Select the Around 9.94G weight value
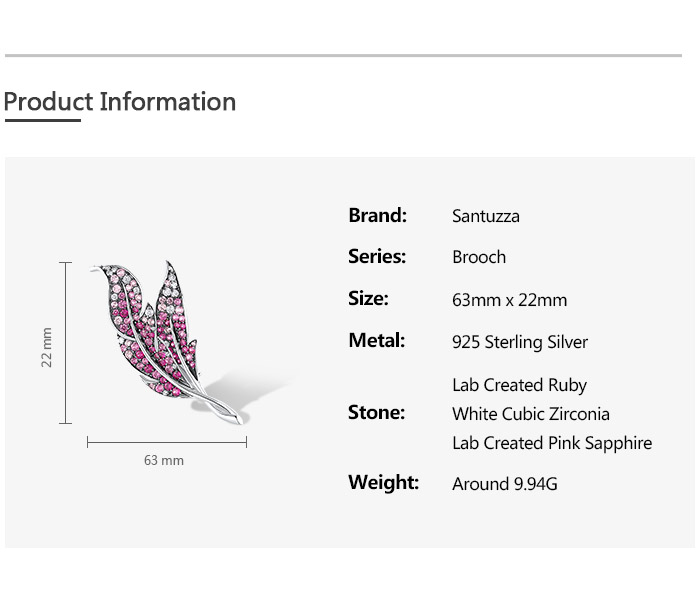The width and height of the screenshot is (700, 606). (505, 484)
